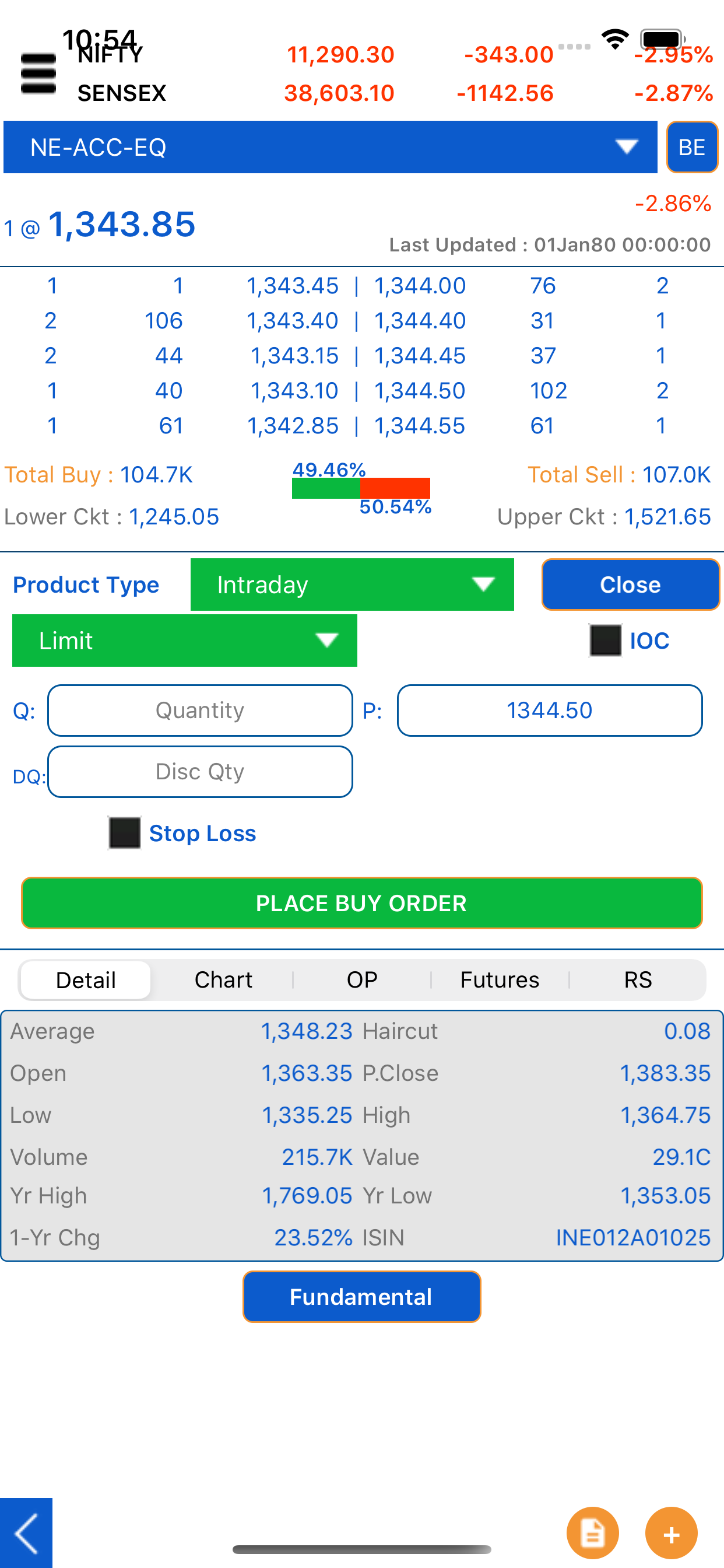Tap ISIN code INE012A01025
The image size is (724, 1568).
click(x=633, y=1237)
